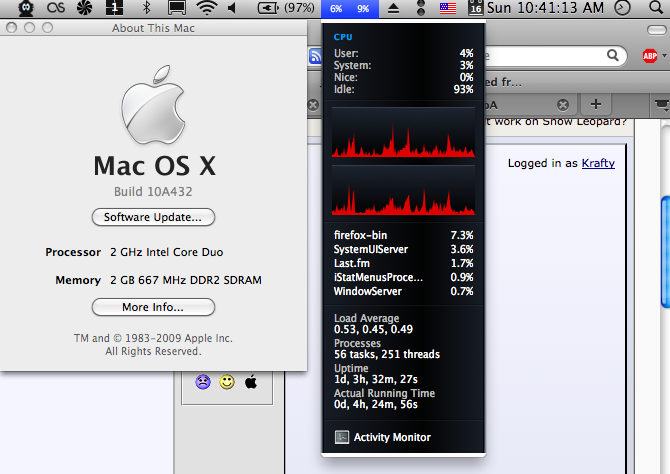This screenshot has width=670, height=474.
Task: Close the Firefox tab left of the iStat panel
Action: pyautogui.click(x=314, y=105)
